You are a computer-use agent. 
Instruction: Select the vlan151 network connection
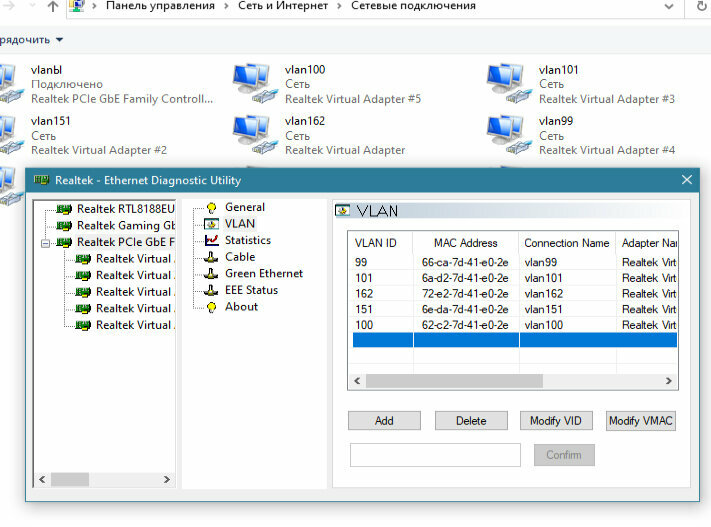[84, 135]
